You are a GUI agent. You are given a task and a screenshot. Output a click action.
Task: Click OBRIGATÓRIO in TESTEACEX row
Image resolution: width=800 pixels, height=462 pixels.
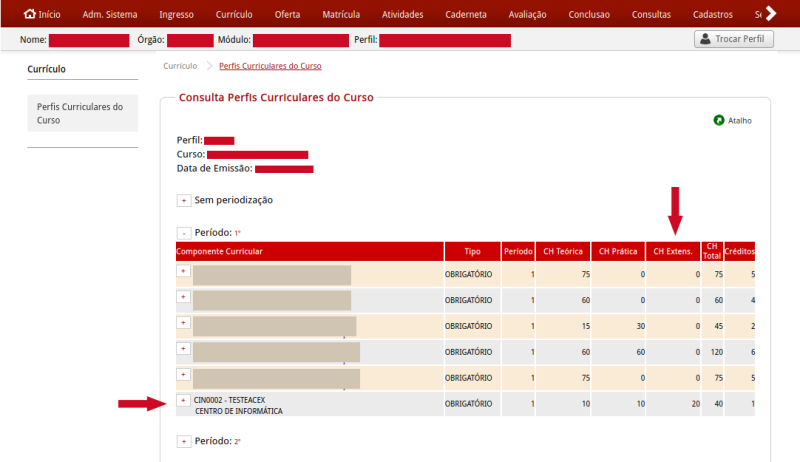[x=468, y=403]
